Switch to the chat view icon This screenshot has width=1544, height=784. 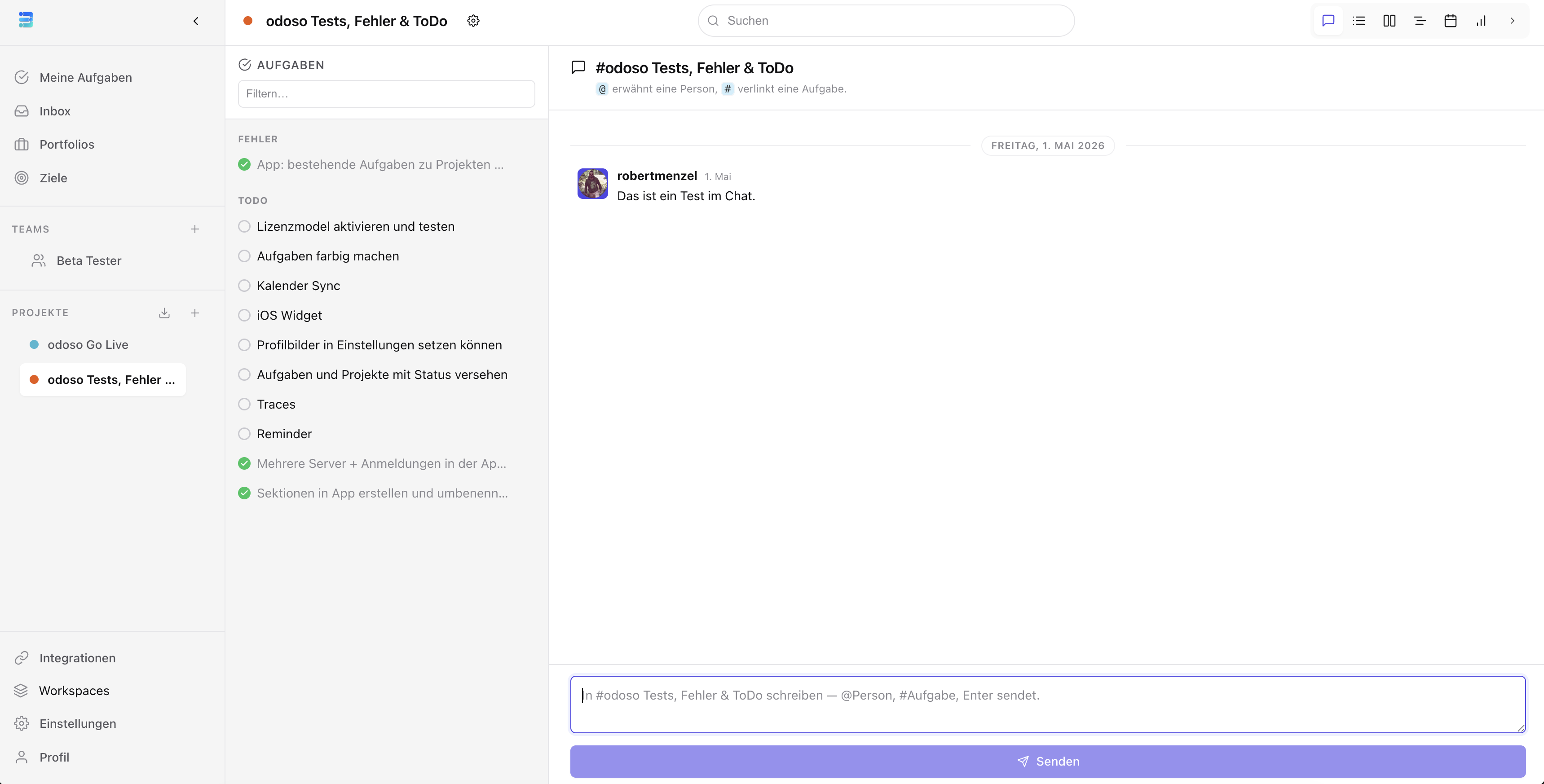[1328, 21]
